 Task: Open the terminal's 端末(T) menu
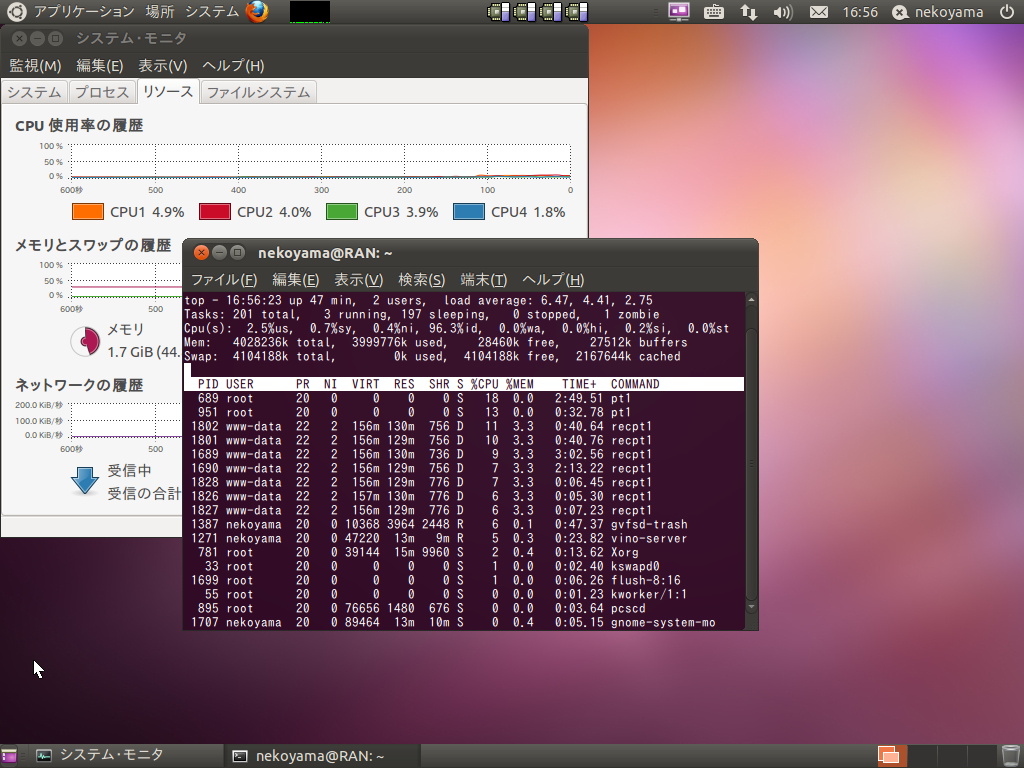pos(483,279)
